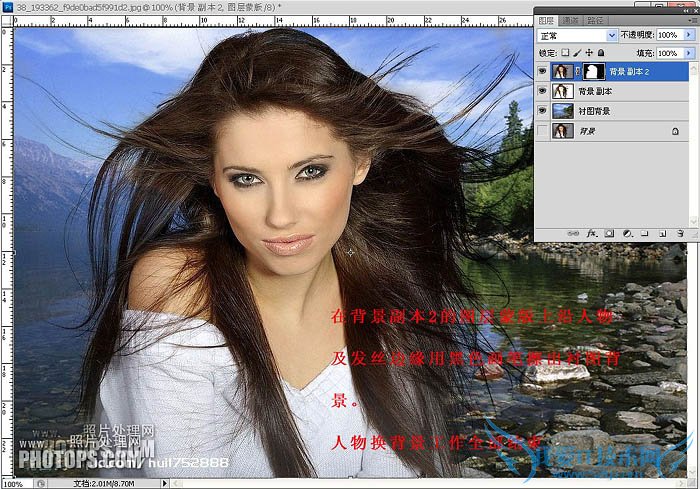
Task: Click the 背景 副本 layer thumbnail
Action: pyautogui.click(x=562, y=91)
